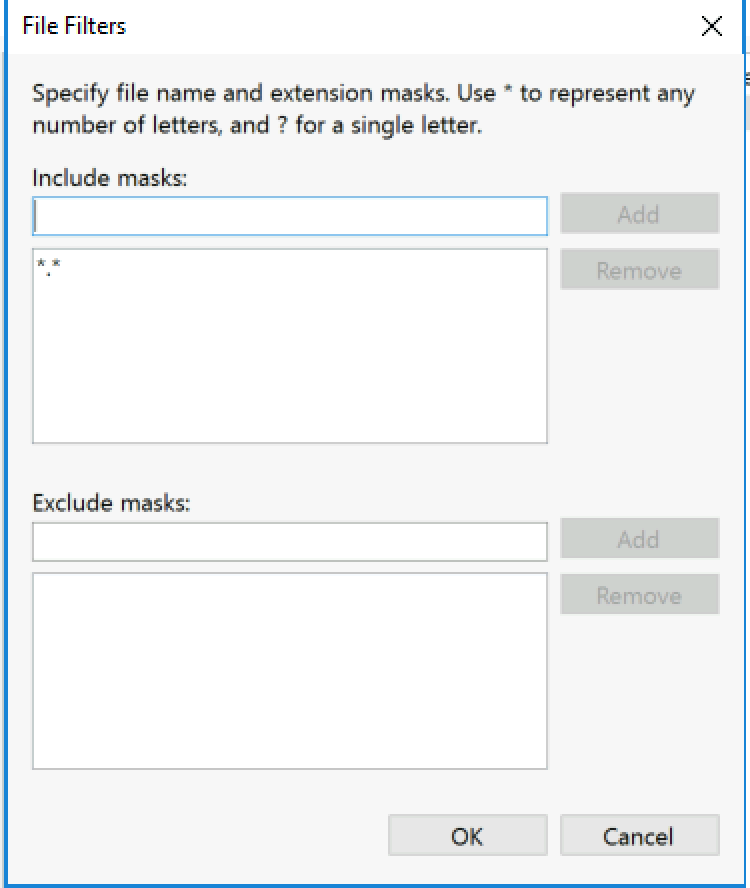Click the question mark in instructions
The width and height of the screenshot is (750, 888).
282,125
